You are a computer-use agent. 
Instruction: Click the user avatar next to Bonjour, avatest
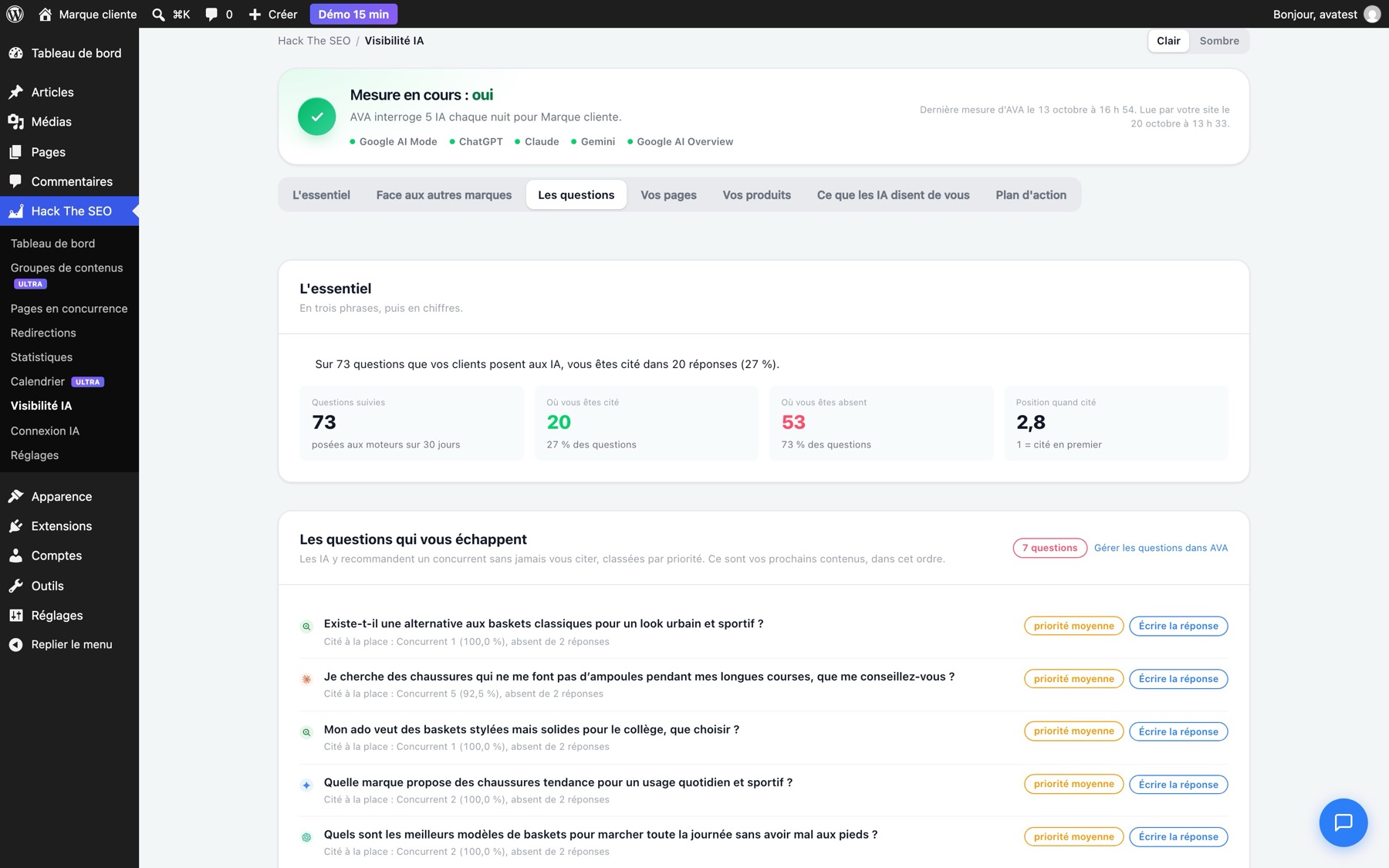(x=1371, y=14)
